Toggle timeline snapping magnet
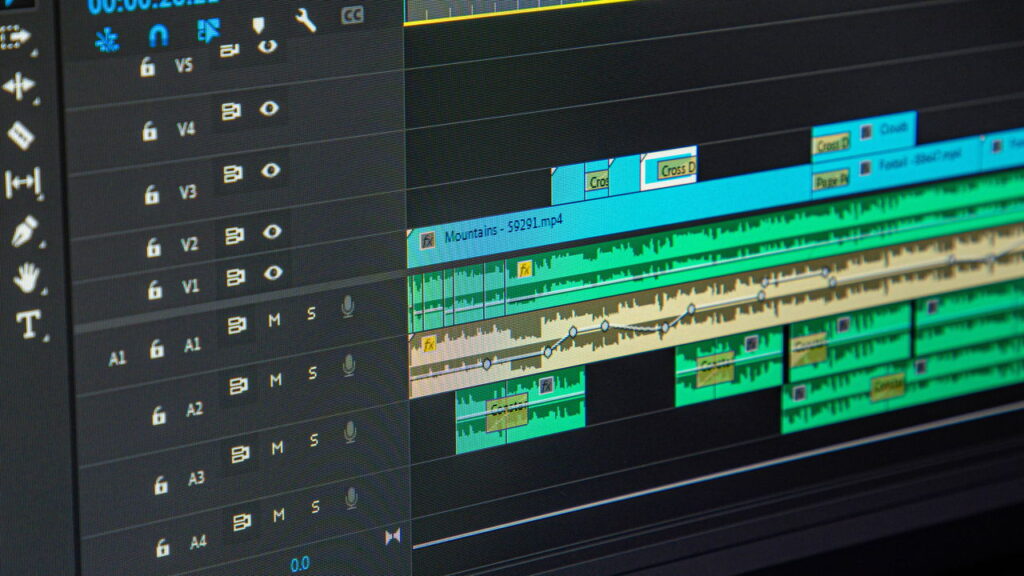 point(158,35)
